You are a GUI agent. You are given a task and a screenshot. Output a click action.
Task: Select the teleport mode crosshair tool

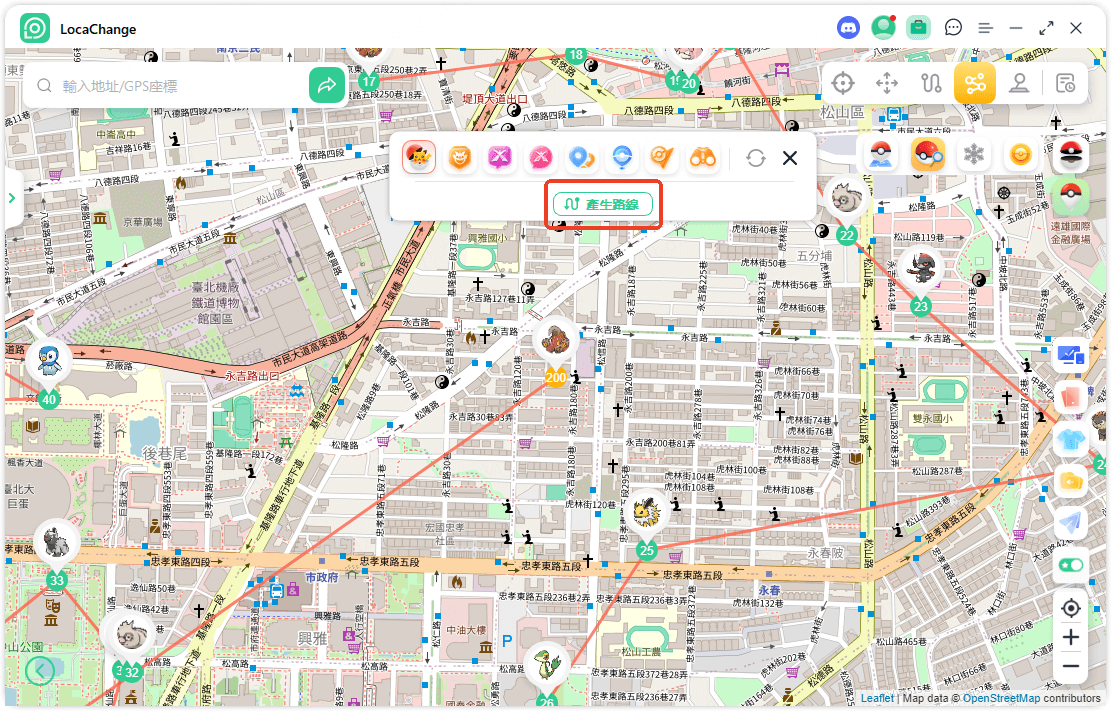point(842,83)
